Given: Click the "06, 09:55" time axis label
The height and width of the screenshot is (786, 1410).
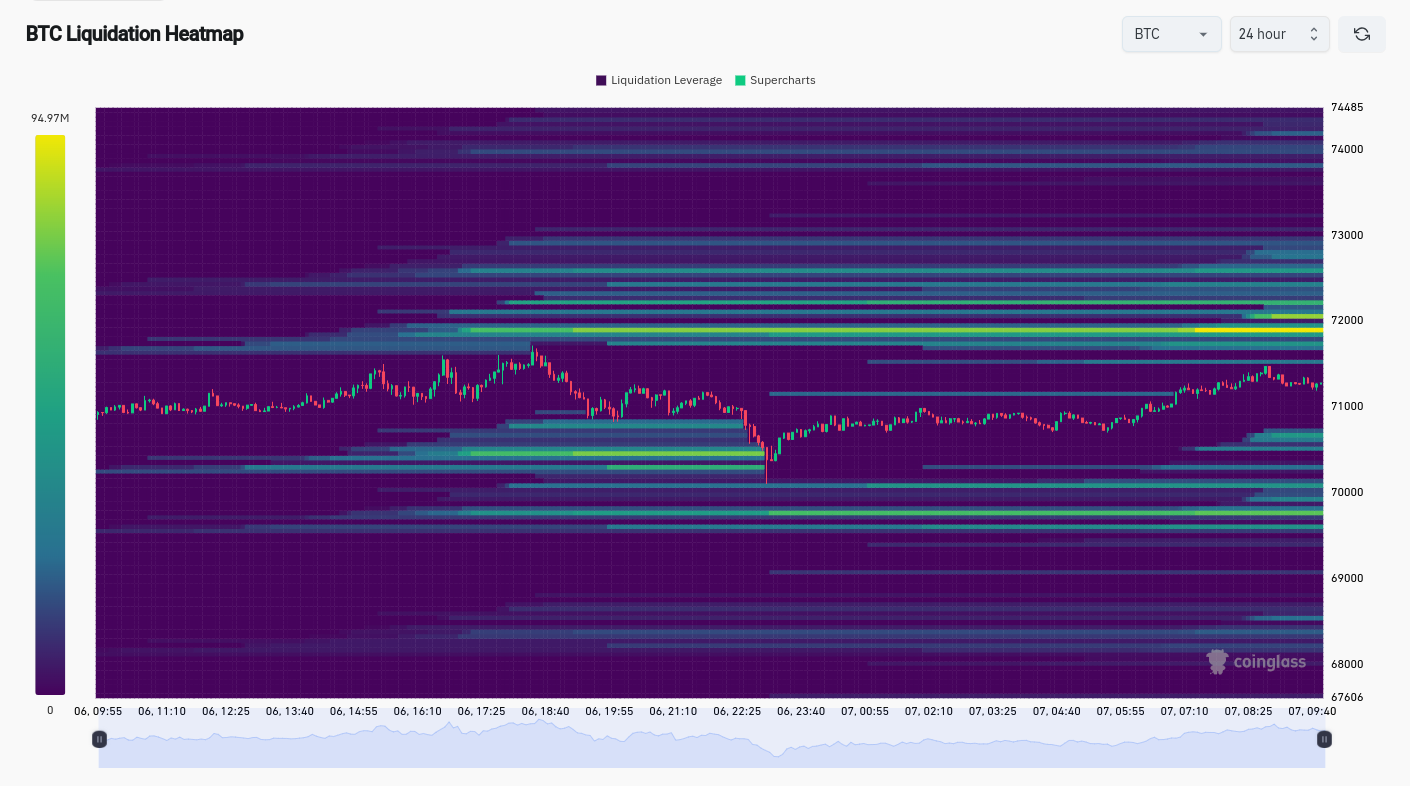Looking at the screenshot, I should pos(98,711).
